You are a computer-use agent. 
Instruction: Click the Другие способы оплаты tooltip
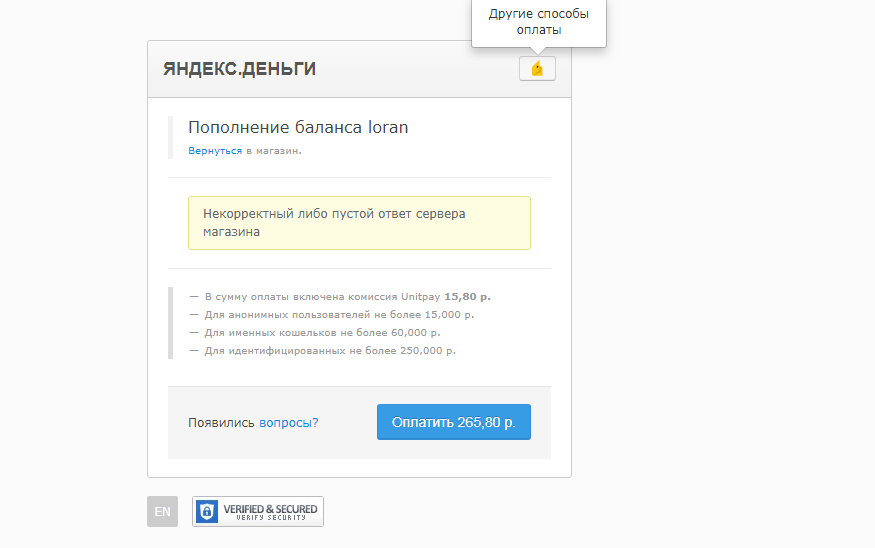click(539, 22)
